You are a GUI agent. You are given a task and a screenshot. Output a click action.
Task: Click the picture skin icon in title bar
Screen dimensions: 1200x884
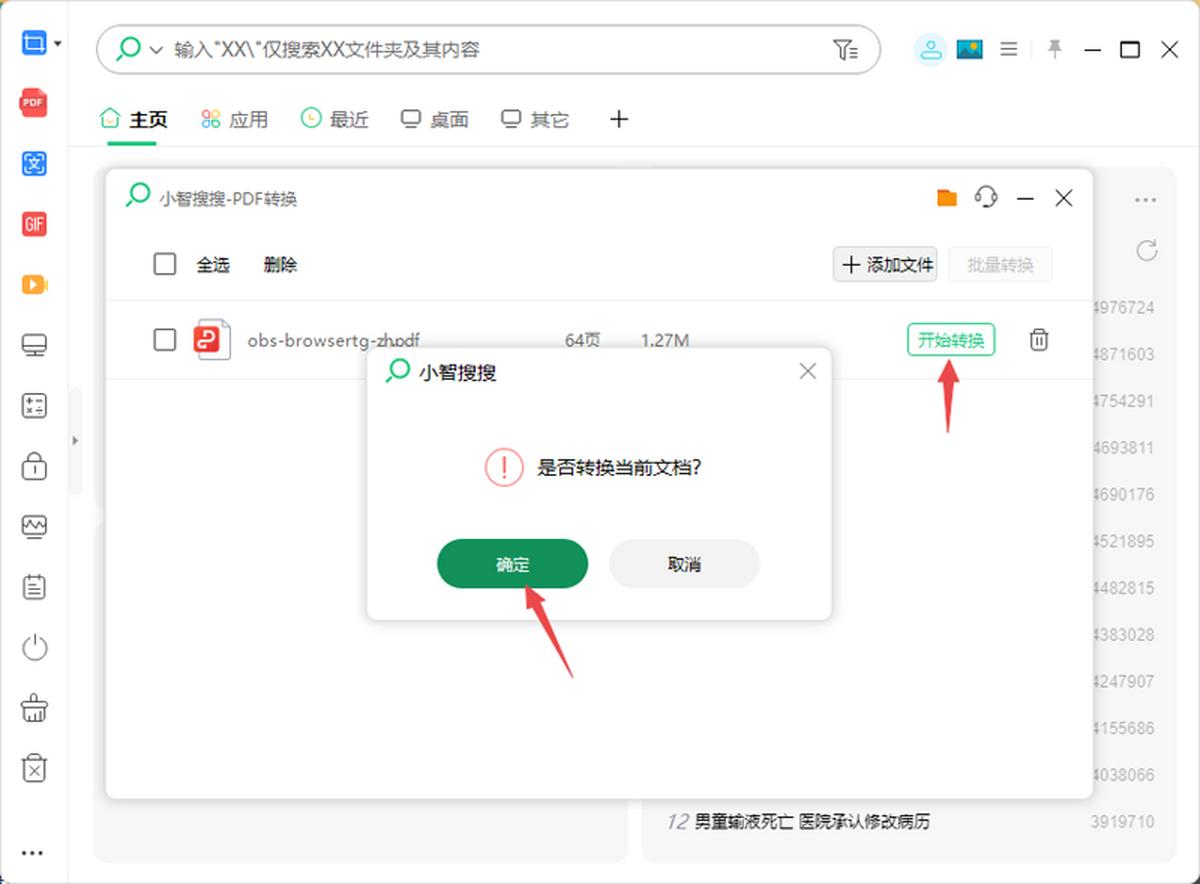[969, 49]
